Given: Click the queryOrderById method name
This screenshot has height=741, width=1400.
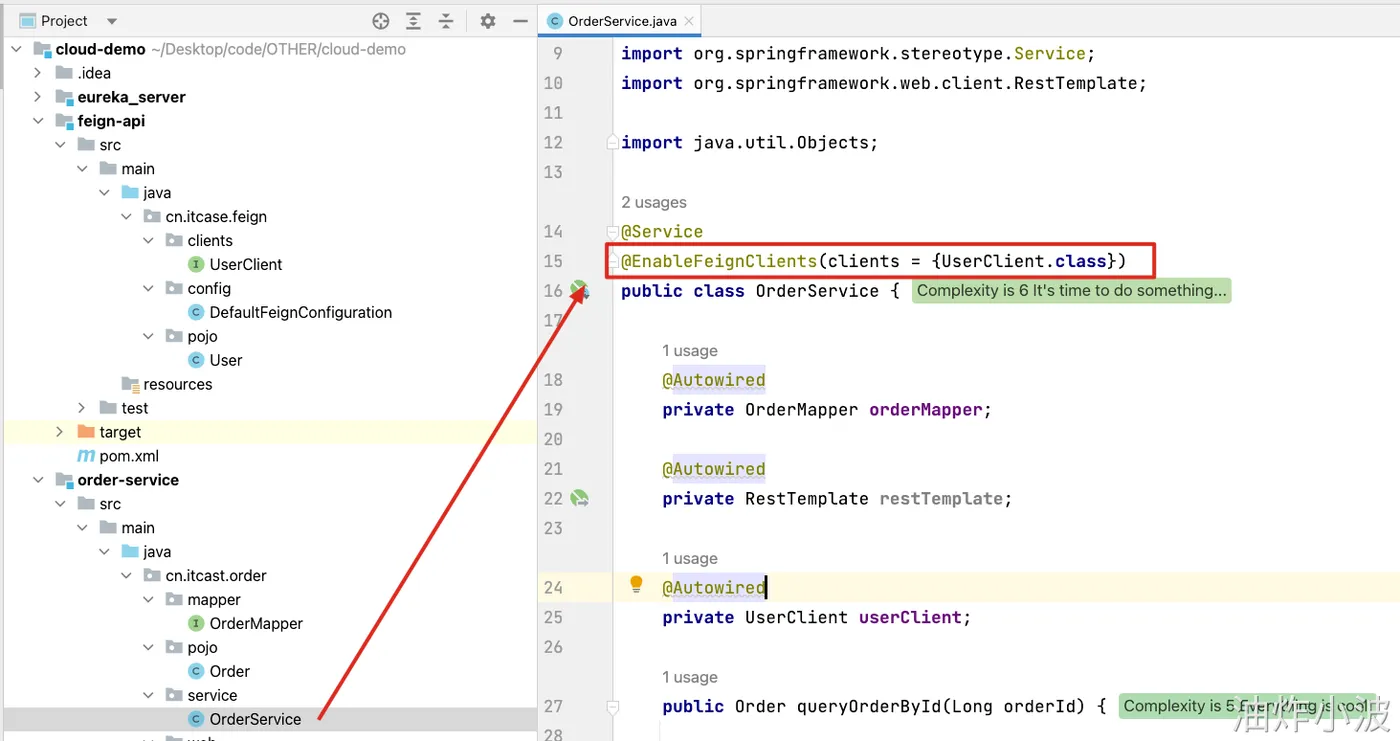Looking at the screenshot, I should 868,706.
